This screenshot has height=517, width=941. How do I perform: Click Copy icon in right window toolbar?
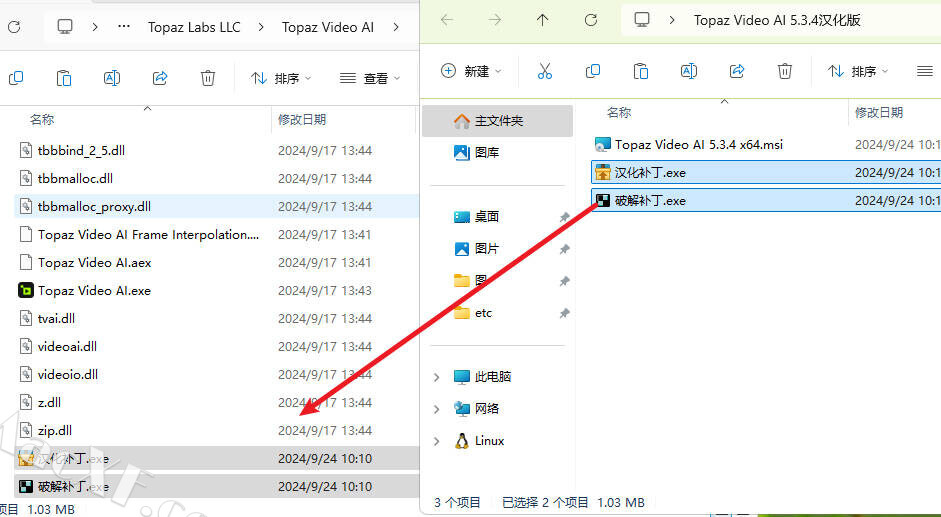tap(592, 71)
